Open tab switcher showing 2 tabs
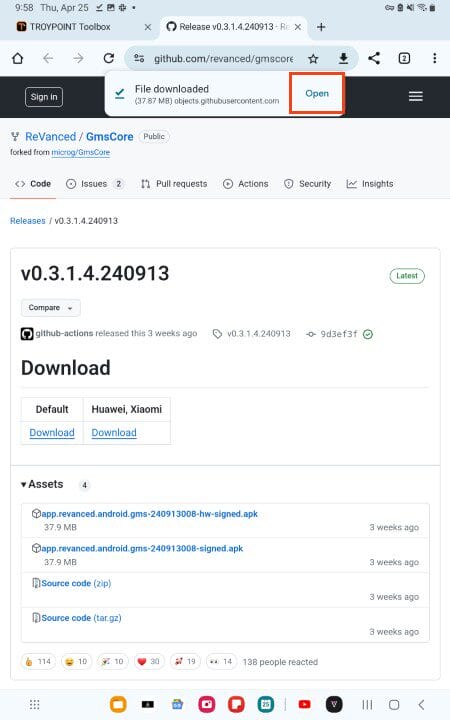 [x=404, y=58]
